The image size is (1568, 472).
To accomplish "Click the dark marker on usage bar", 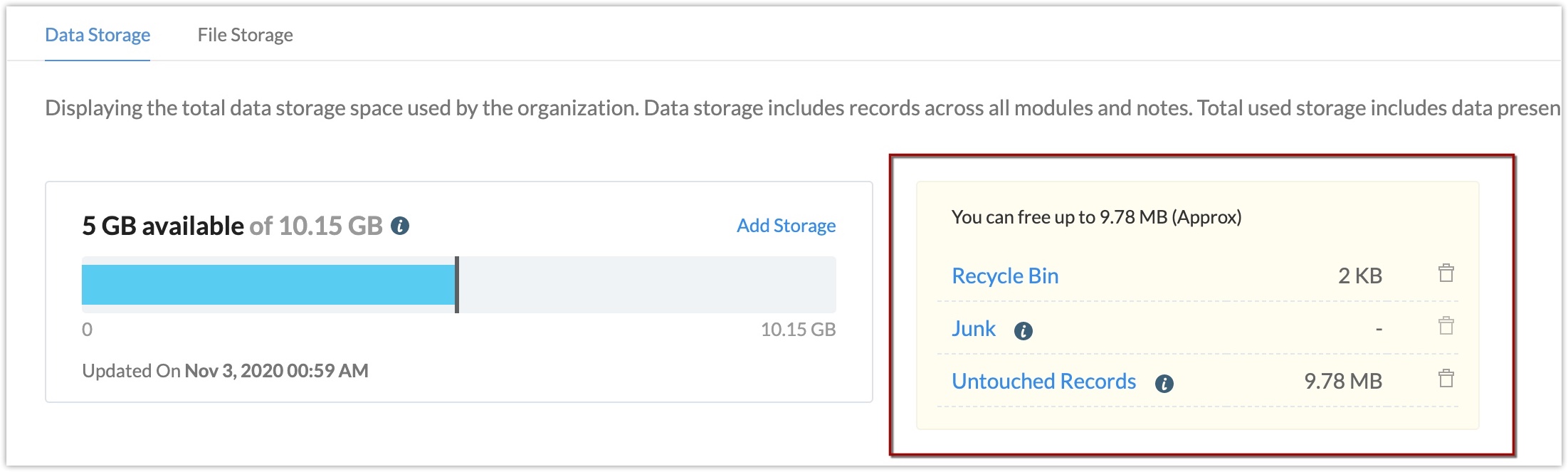I will point(458,284).
